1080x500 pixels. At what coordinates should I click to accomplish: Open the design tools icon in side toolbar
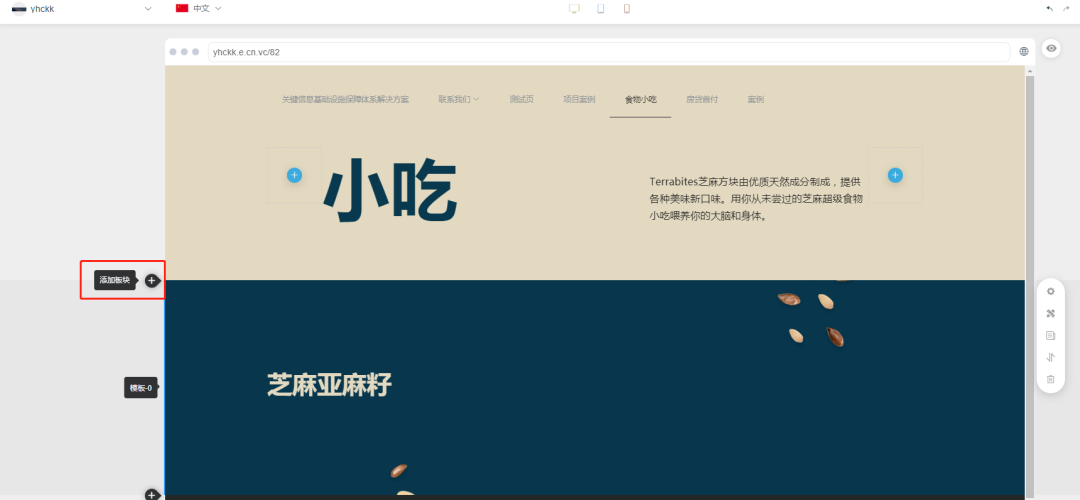point(1050,313)
